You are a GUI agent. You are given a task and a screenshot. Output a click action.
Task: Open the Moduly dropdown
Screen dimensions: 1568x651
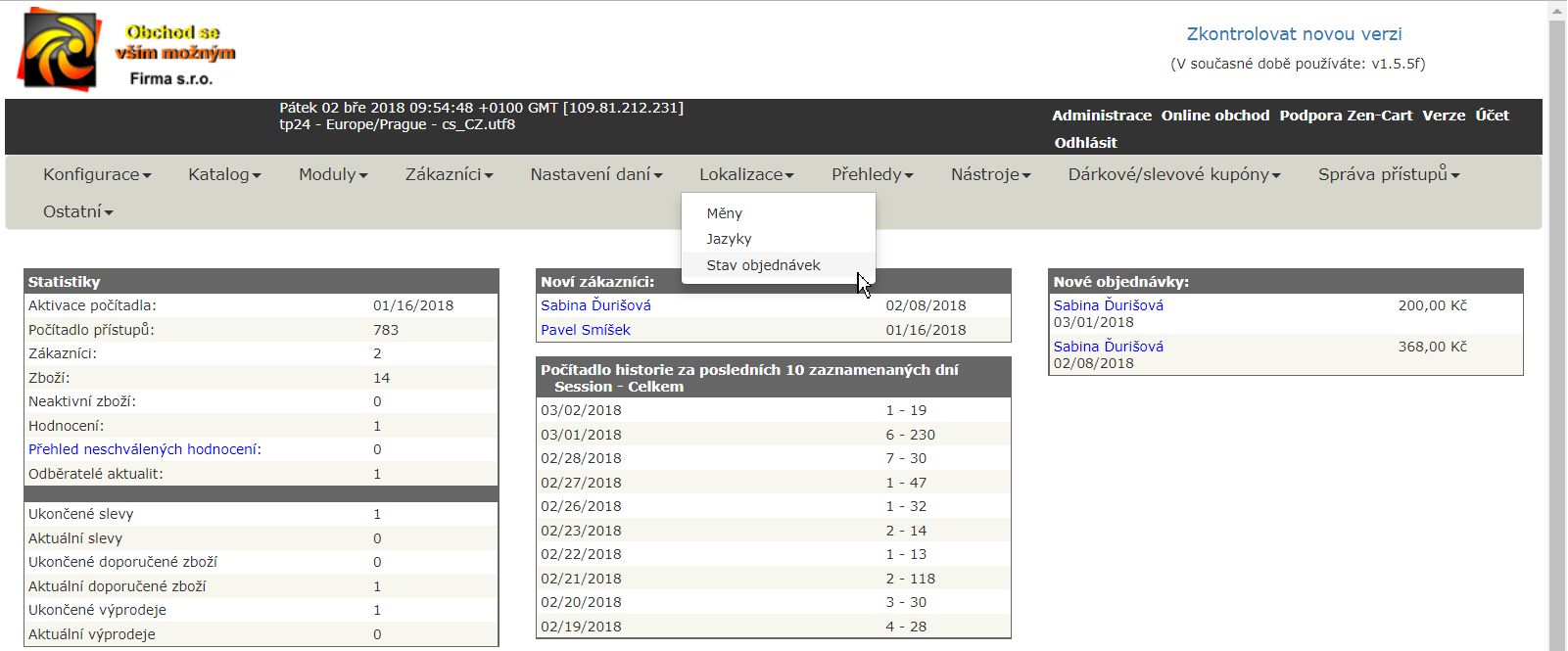333,174
